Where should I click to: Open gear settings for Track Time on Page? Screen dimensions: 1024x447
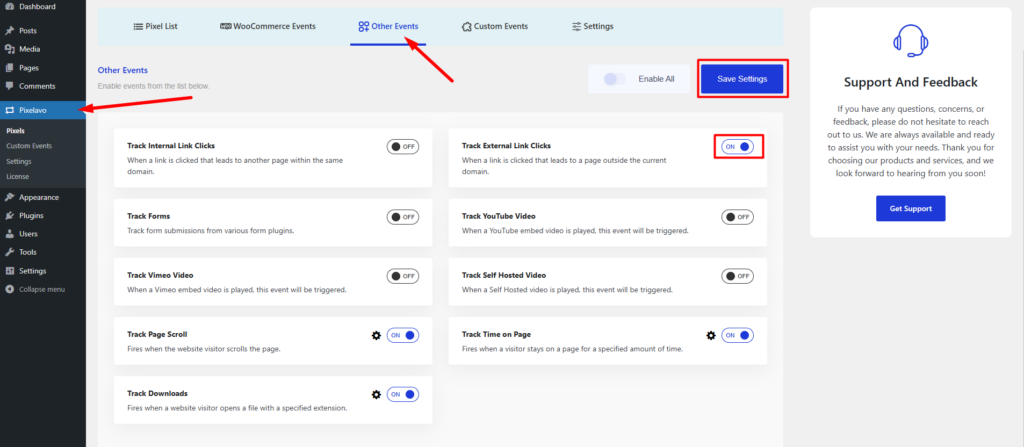(711, 335)
